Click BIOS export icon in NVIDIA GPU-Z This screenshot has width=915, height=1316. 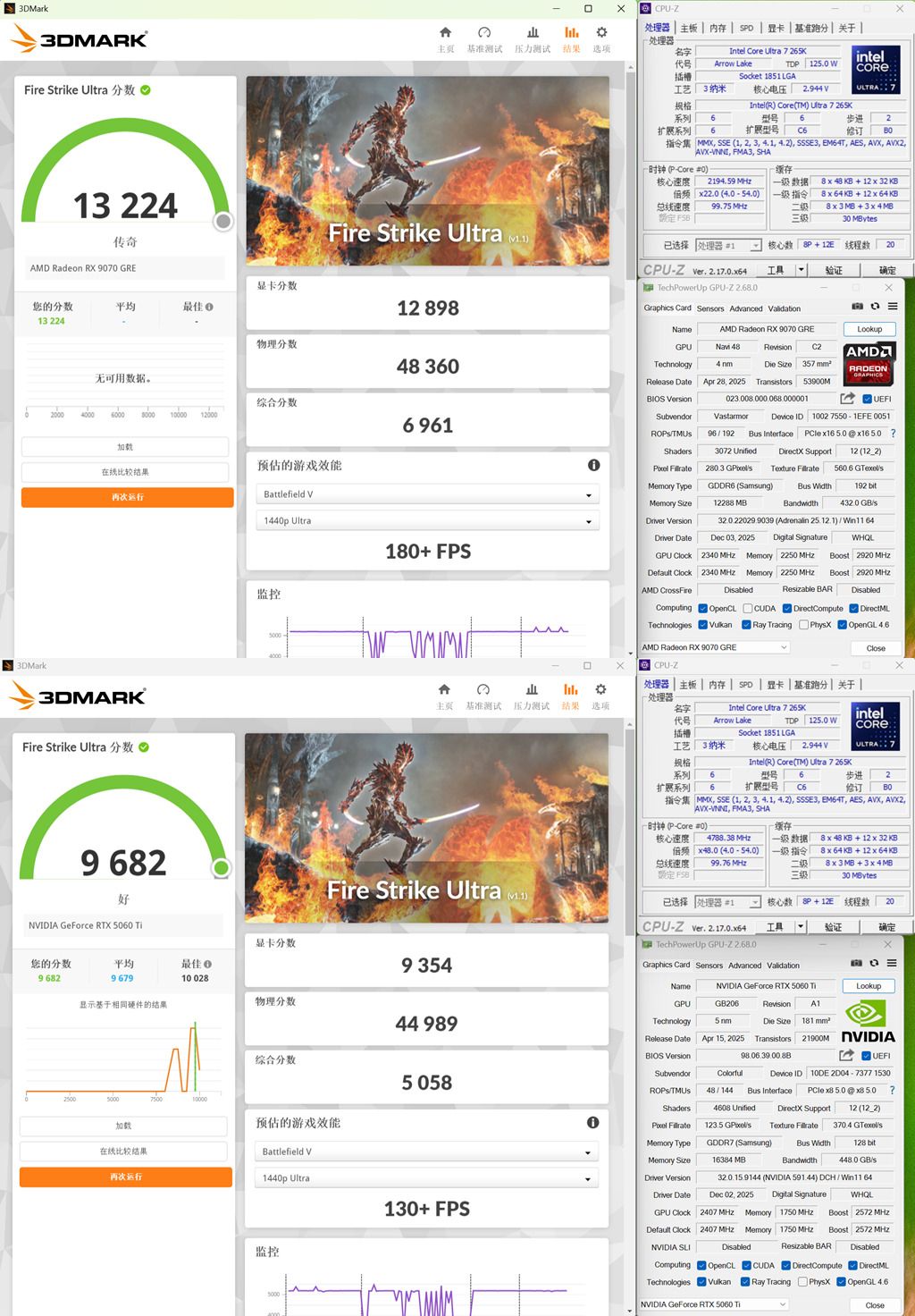coord(846,1056)
